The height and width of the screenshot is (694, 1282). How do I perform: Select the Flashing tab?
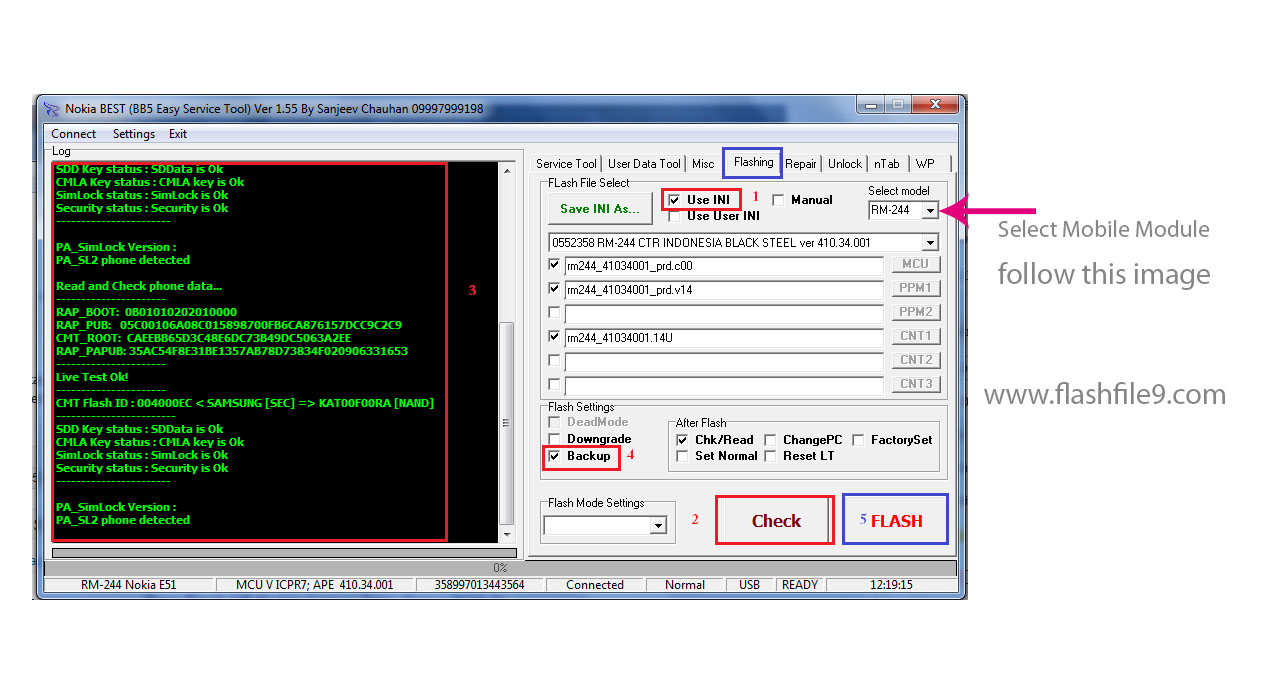(x=753, y=162)
